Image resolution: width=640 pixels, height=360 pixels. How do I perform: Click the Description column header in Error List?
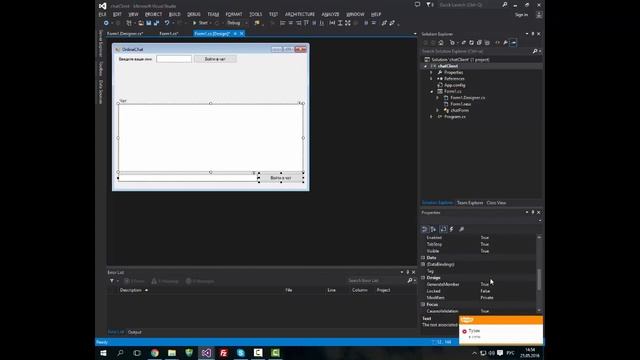pyautogui.click(x=131, y=290)
